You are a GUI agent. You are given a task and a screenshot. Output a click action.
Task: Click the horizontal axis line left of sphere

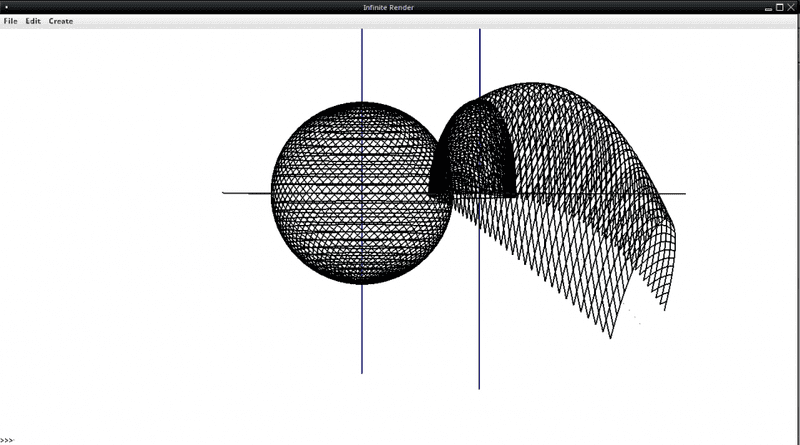pos(245,193)
